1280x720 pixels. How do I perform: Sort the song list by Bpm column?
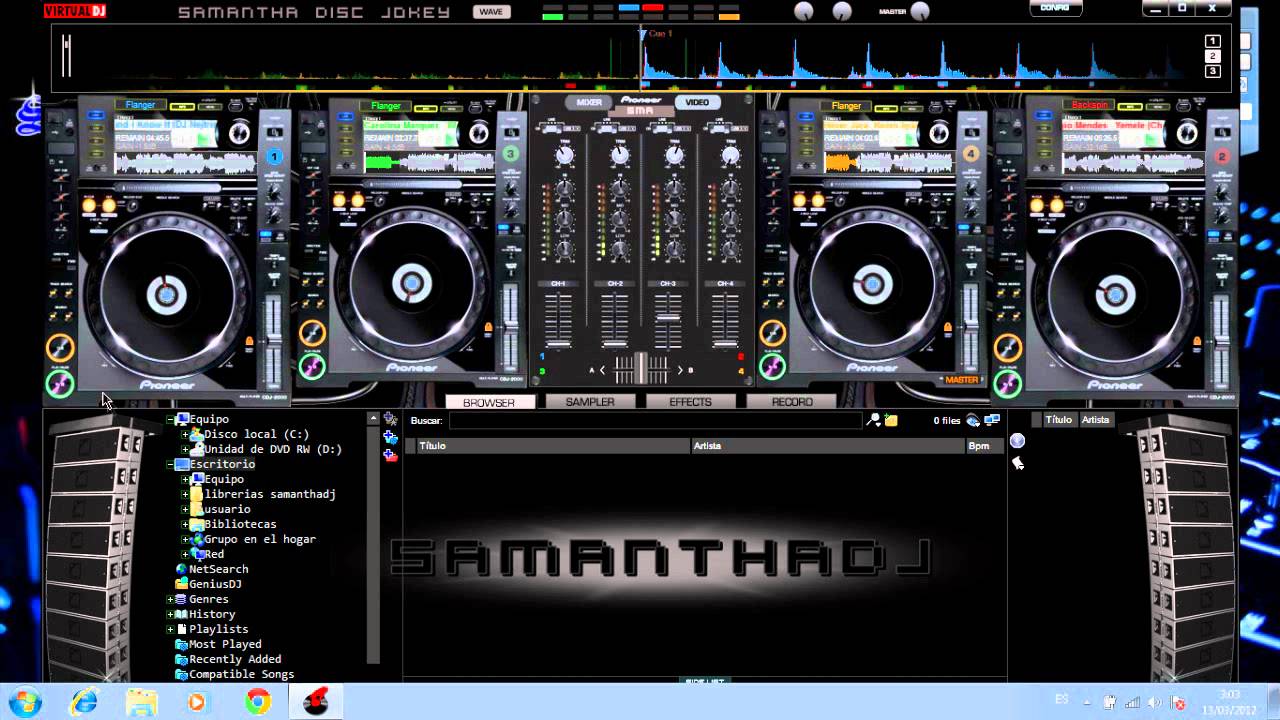(x=984, y=446)
